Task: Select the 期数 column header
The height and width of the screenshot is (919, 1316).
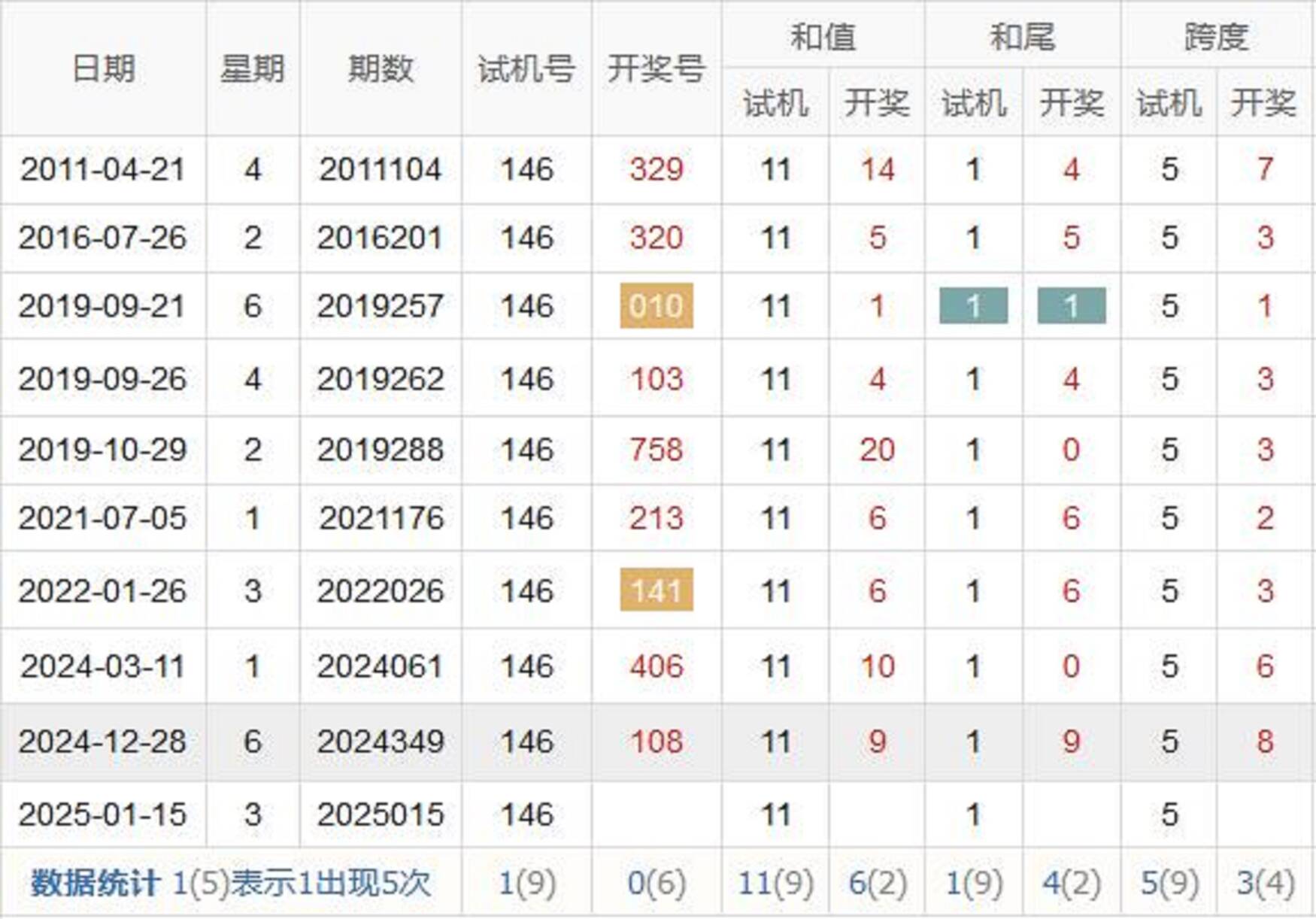Action: 381,69
